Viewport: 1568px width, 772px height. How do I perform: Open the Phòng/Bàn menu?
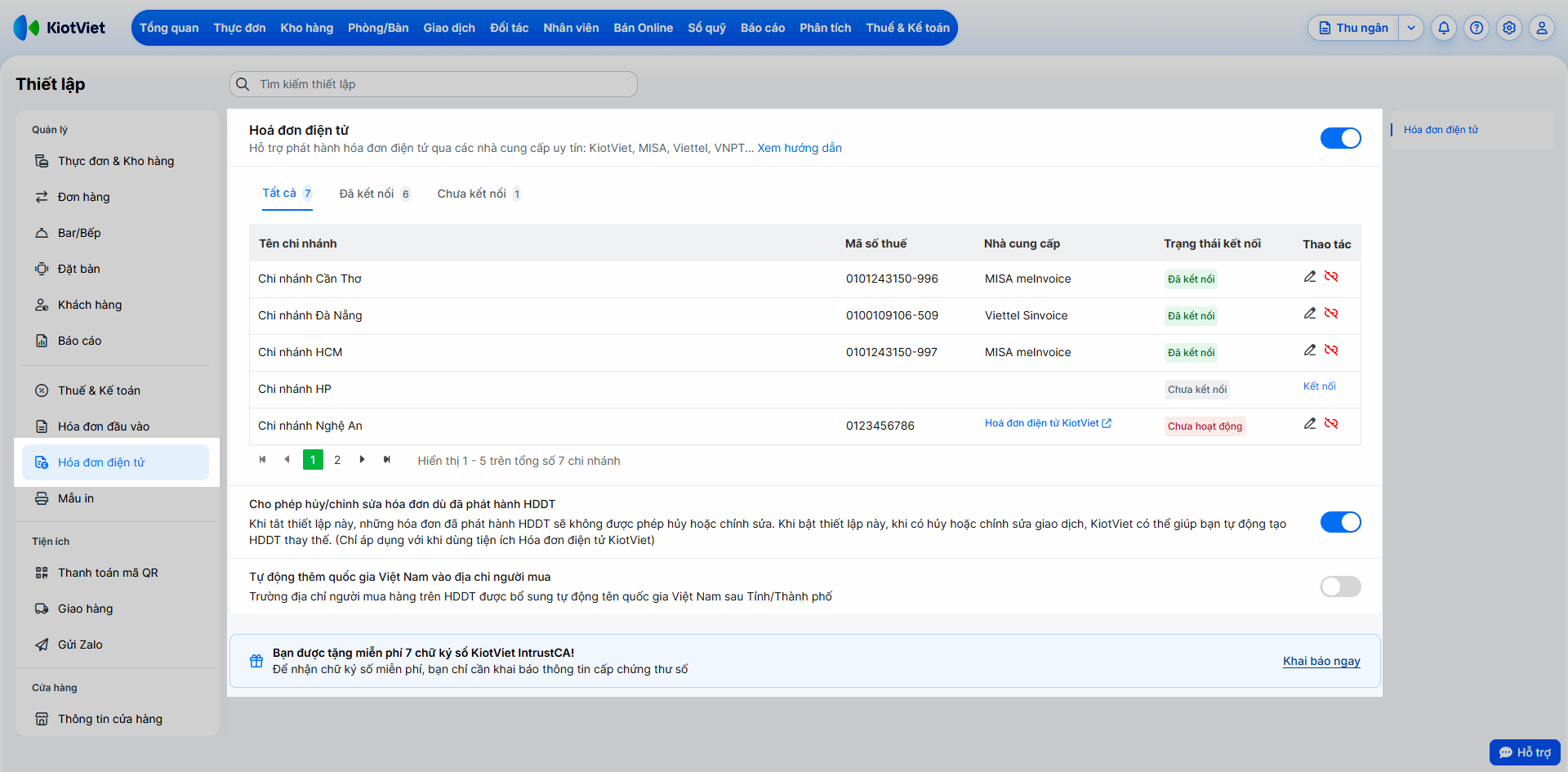click(378, 28)
